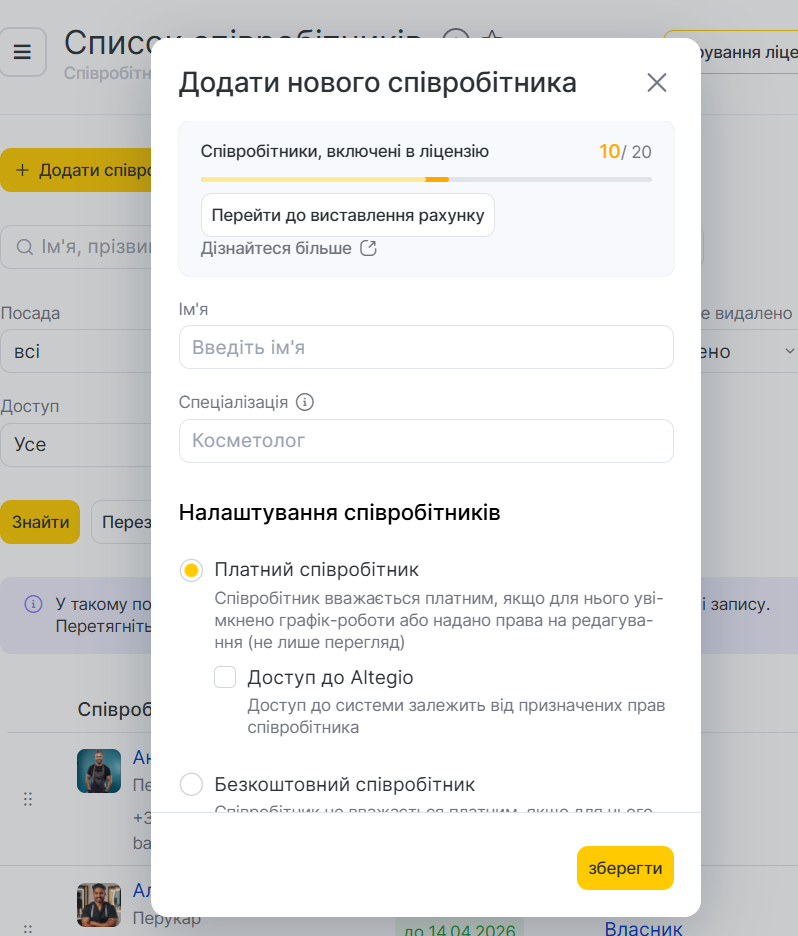This screenshot has height=936, width=798.
Task: Click the Ім'я input field
Action: coord(426,347)
